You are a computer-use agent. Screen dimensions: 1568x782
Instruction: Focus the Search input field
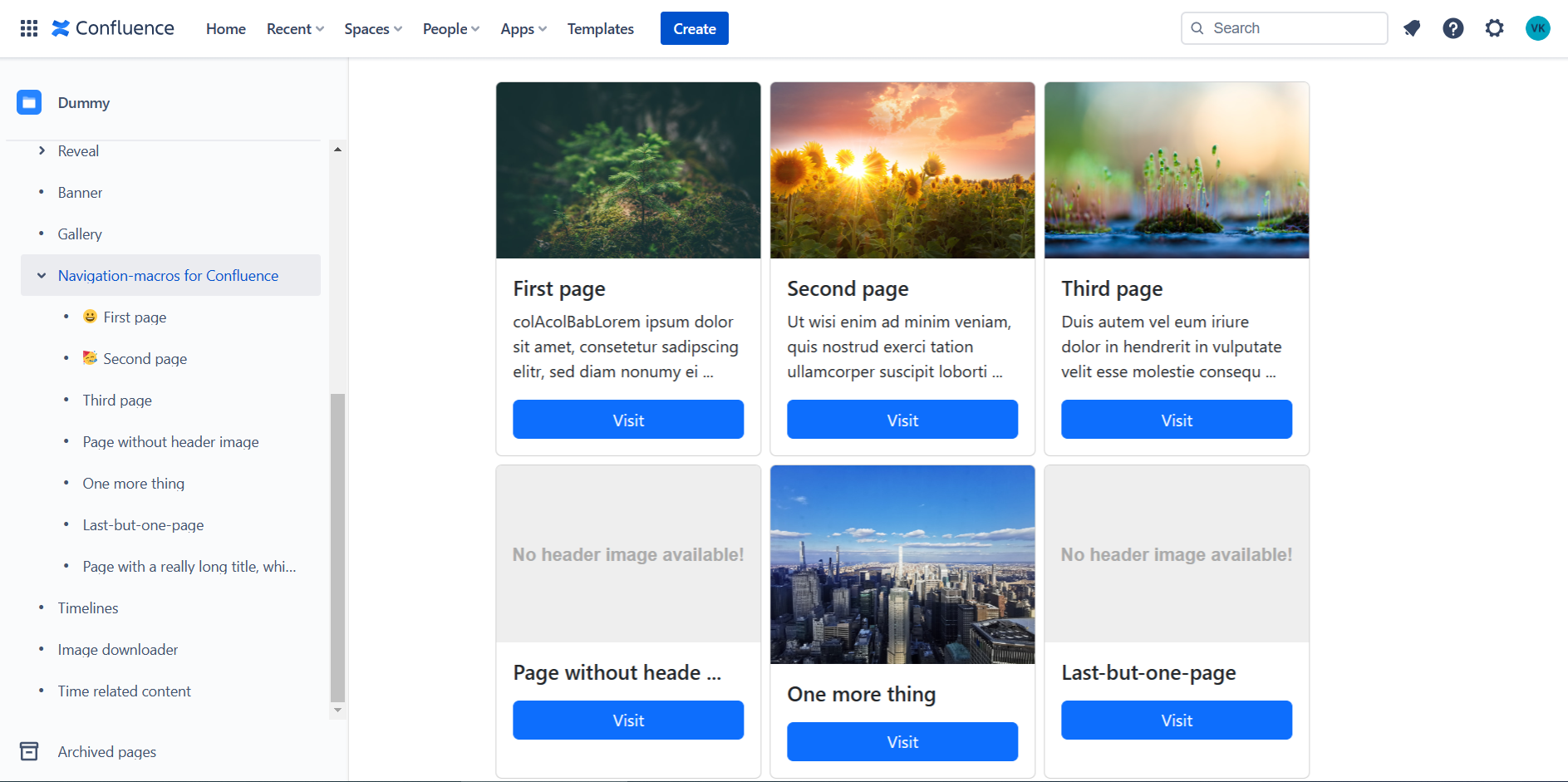click(x=1285, y=28)
